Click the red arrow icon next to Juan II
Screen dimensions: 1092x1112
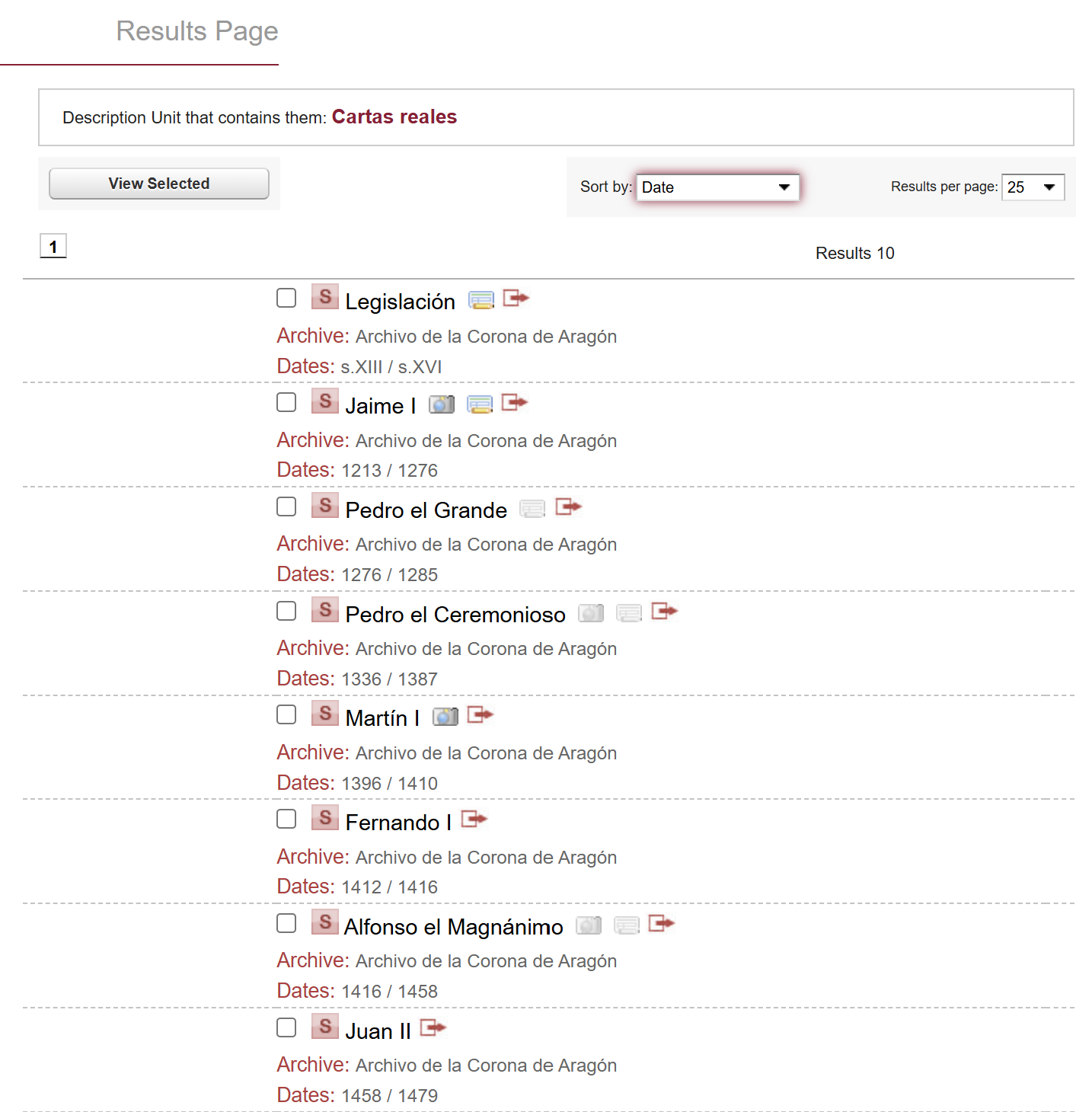click(433, 1028)
